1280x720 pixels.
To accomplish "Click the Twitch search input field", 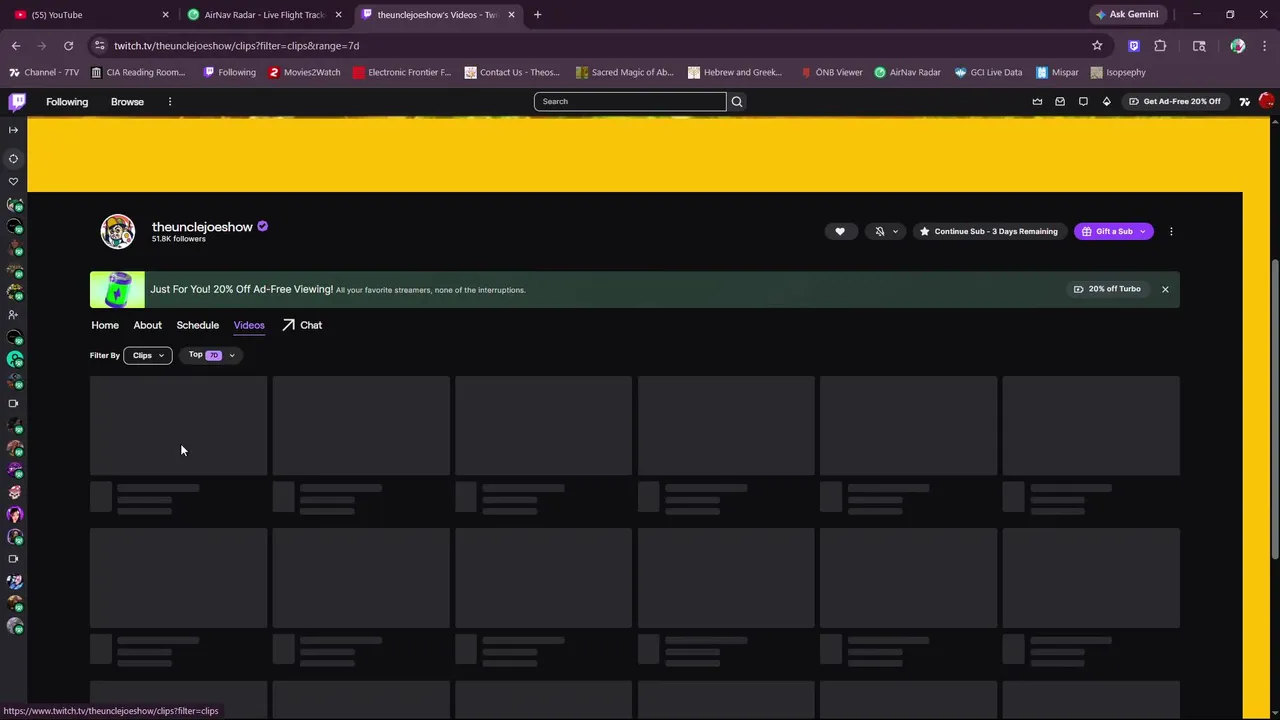I will [x=630, y=101].
